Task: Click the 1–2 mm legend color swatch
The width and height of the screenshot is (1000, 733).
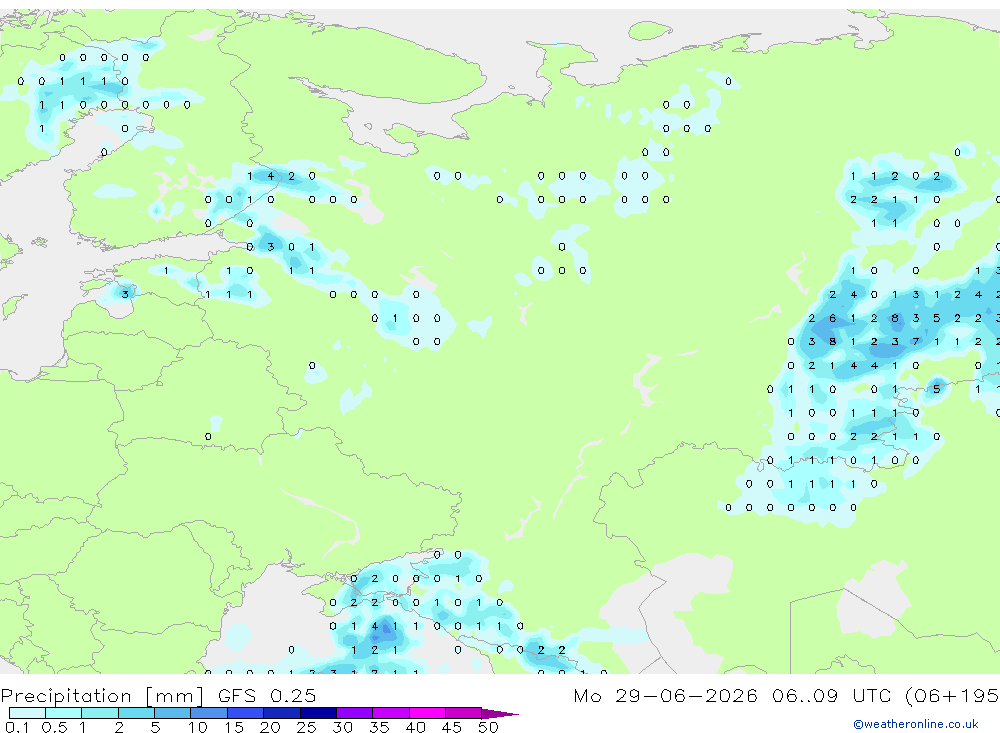Action: click(x=99, y=713)
